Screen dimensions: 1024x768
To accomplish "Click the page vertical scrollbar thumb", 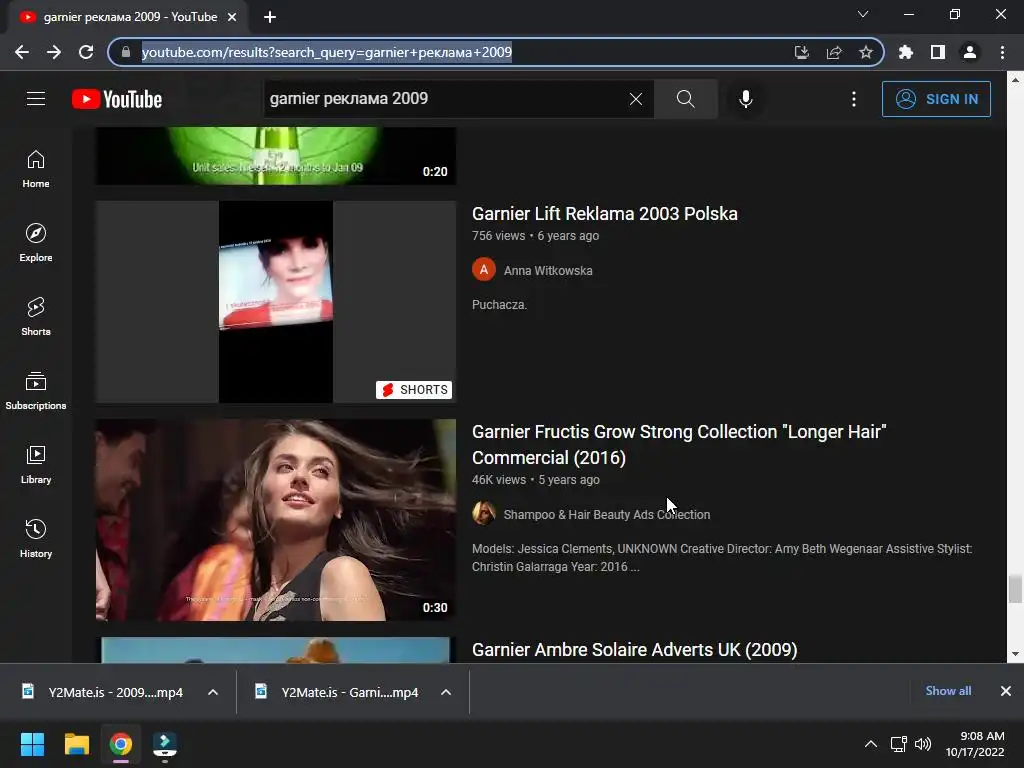I will click(1015, 589).
